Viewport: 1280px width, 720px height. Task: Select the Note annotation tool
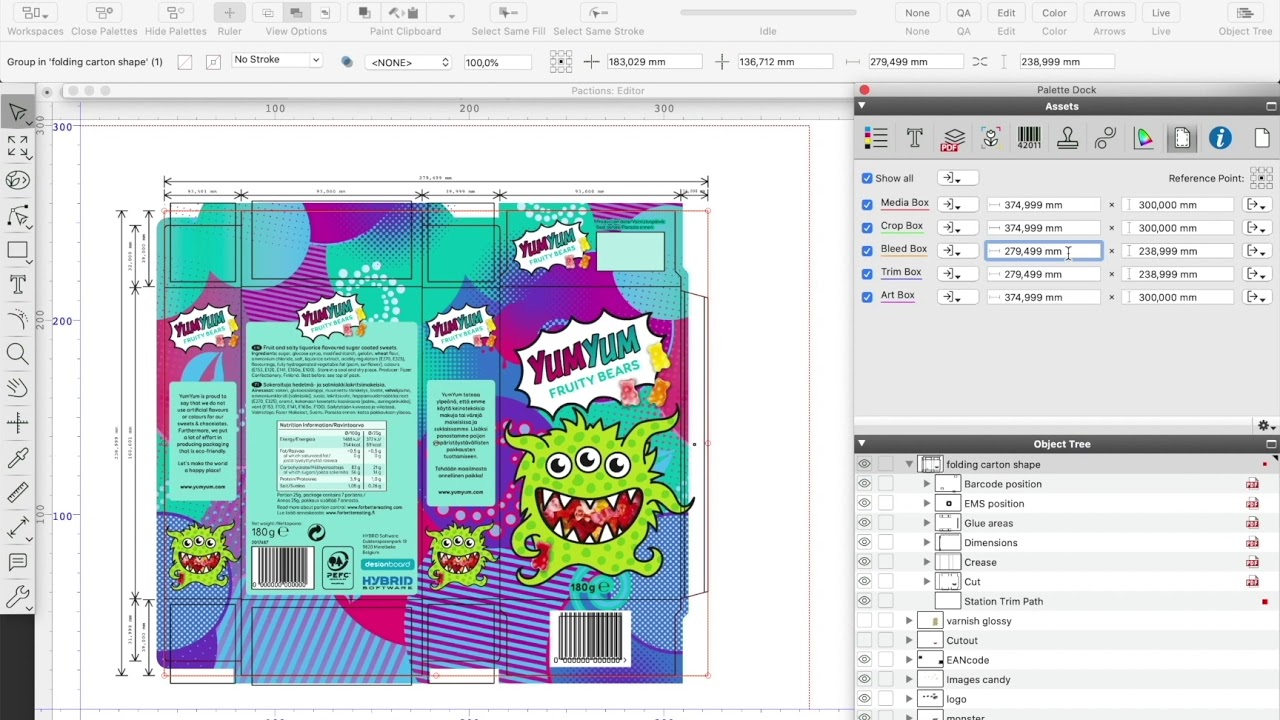[x=17, y=563]
